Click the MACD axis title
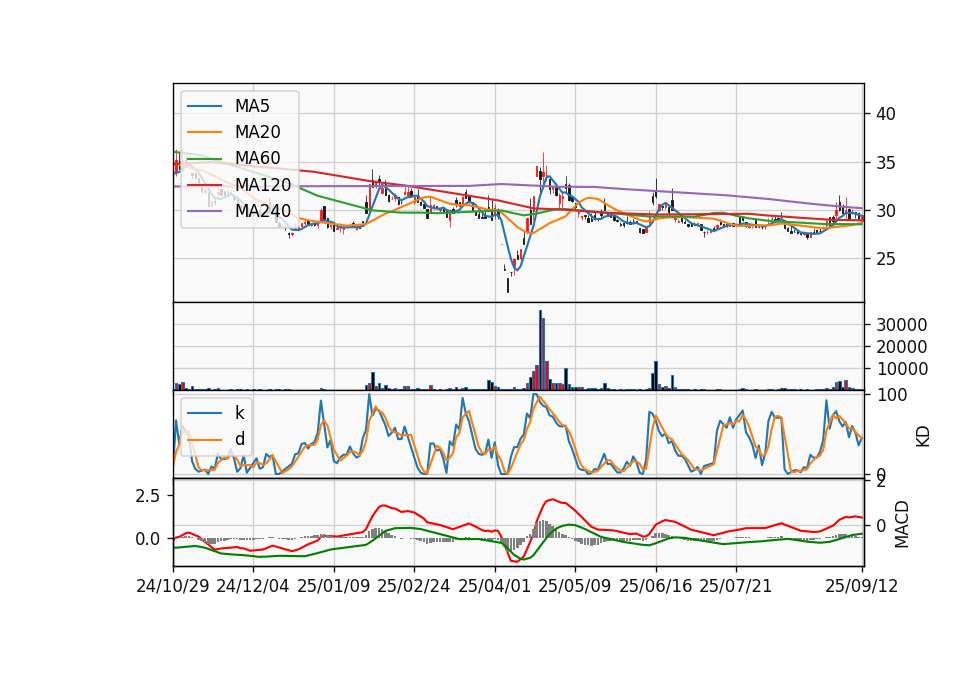Viewport: 960px width, 690px height. pos(902,524)
